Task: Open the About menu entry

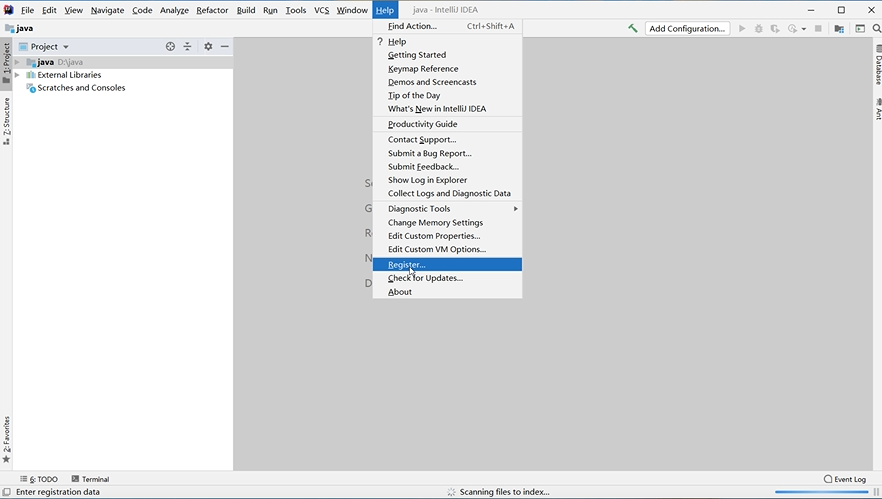Action: pyautogui.click(x=447, y=292)
